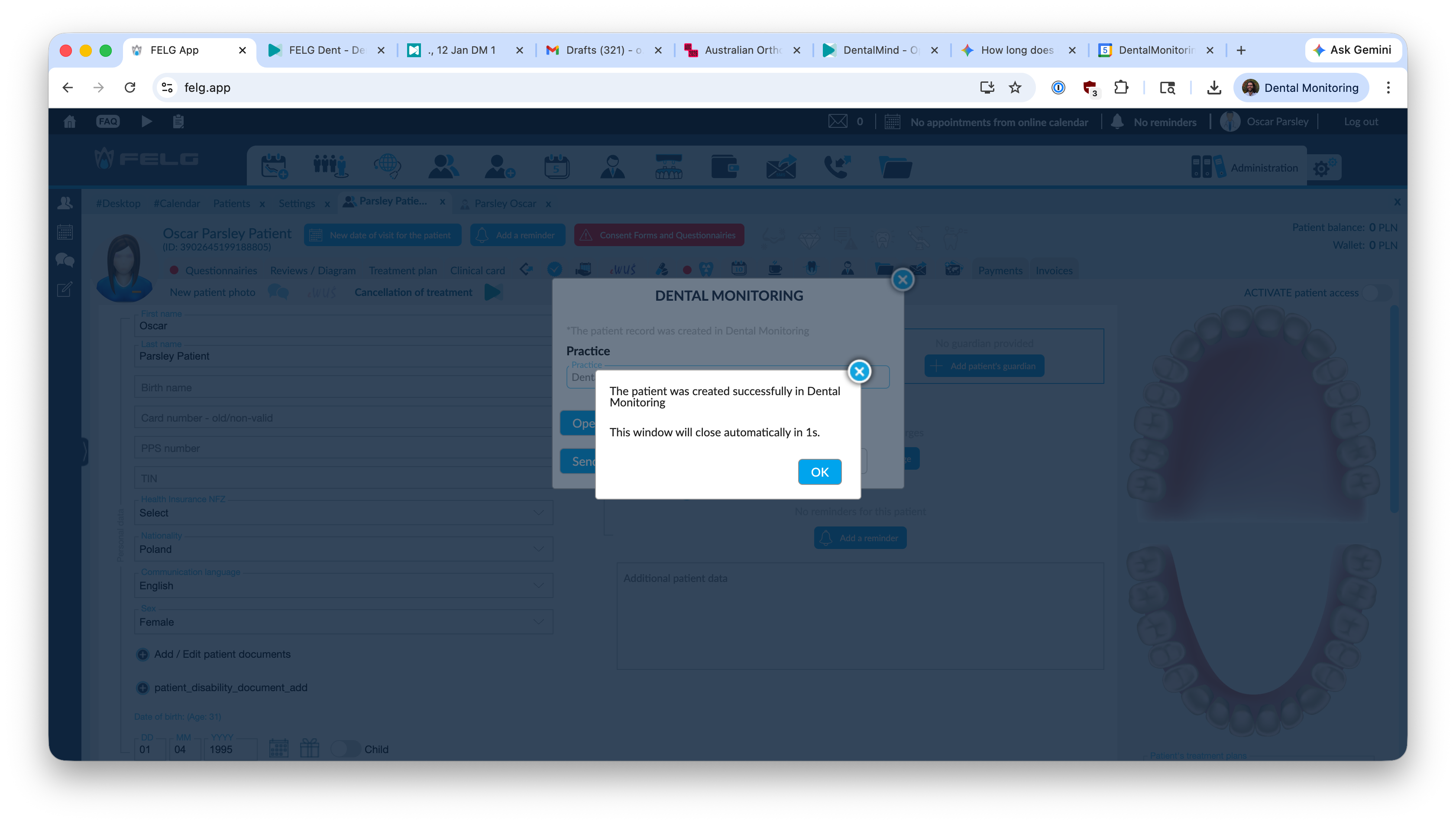Image resolution: width=1456 pixels, height=825 pixels.
Task: Open the messages envelope icon
Action: (837, 121)
